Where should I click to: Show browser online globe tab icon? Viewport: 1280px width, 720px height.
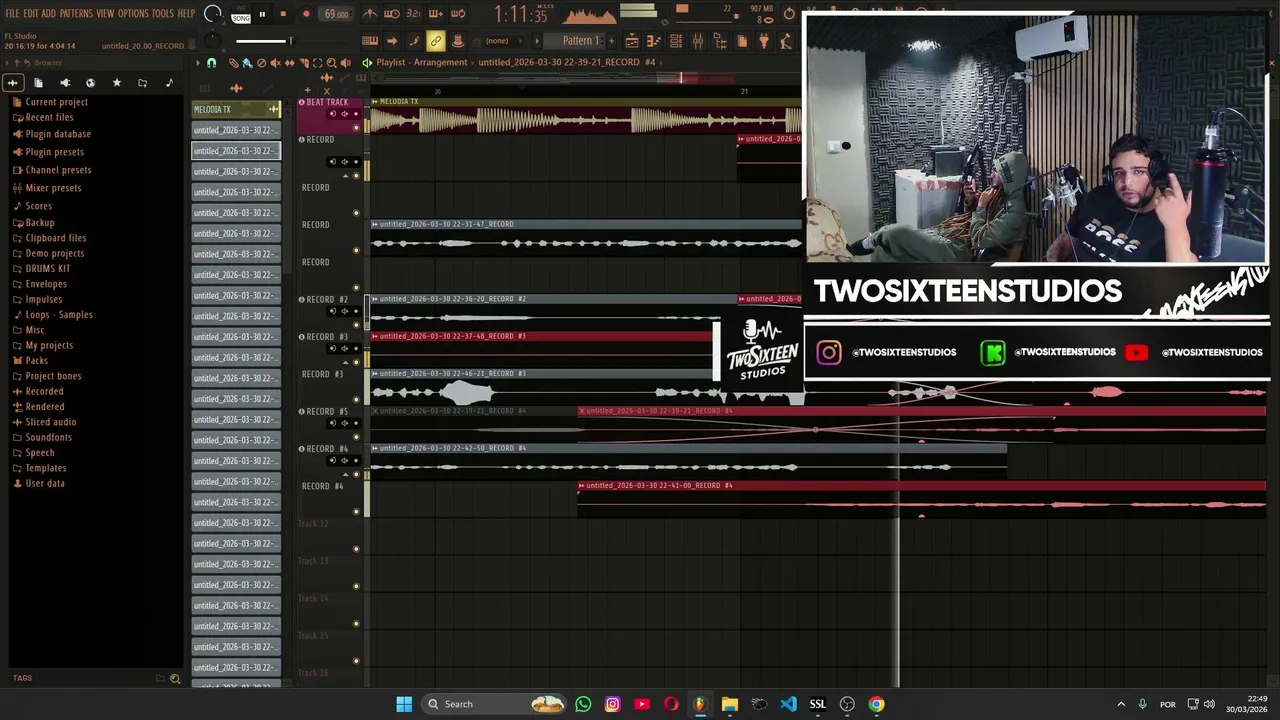(90, 82)
